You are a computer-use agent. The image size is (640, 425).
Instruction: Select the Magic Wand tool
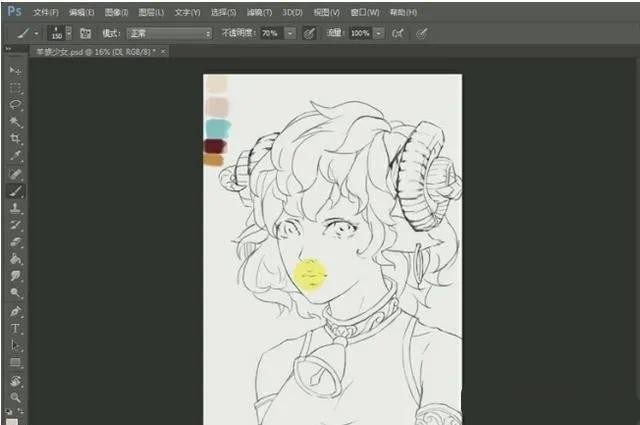(15, 122)
